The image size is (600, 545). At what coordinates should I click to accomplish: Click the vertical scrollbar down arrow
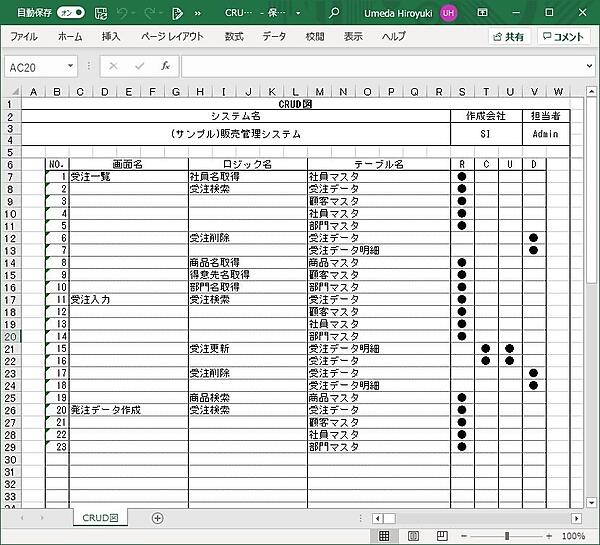point(592,502)
